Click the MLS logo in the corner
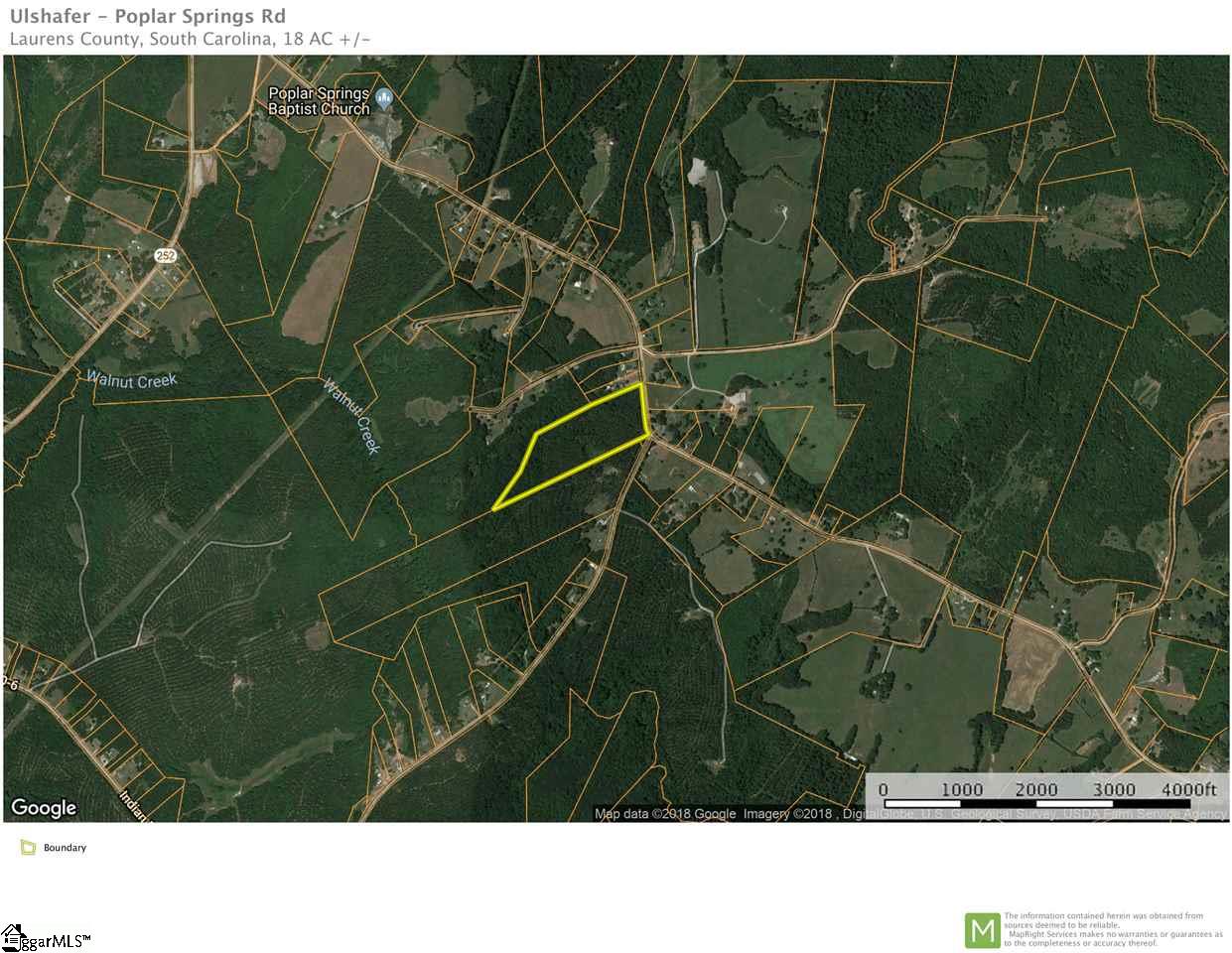 tap(45, 938)
